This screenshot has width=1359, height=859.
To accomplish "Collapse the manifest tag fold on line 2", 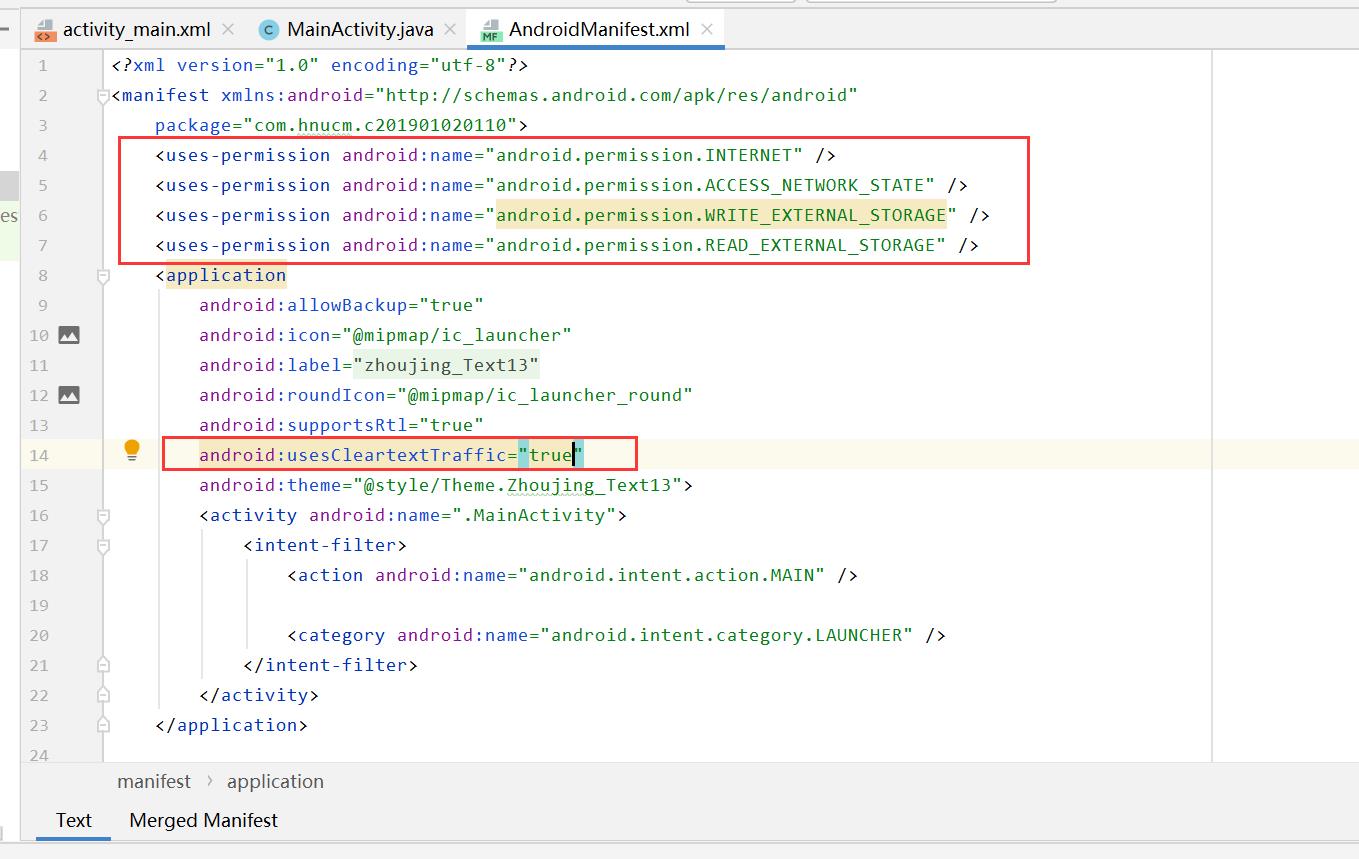I will pyautogui.click(x=103, y=96).
